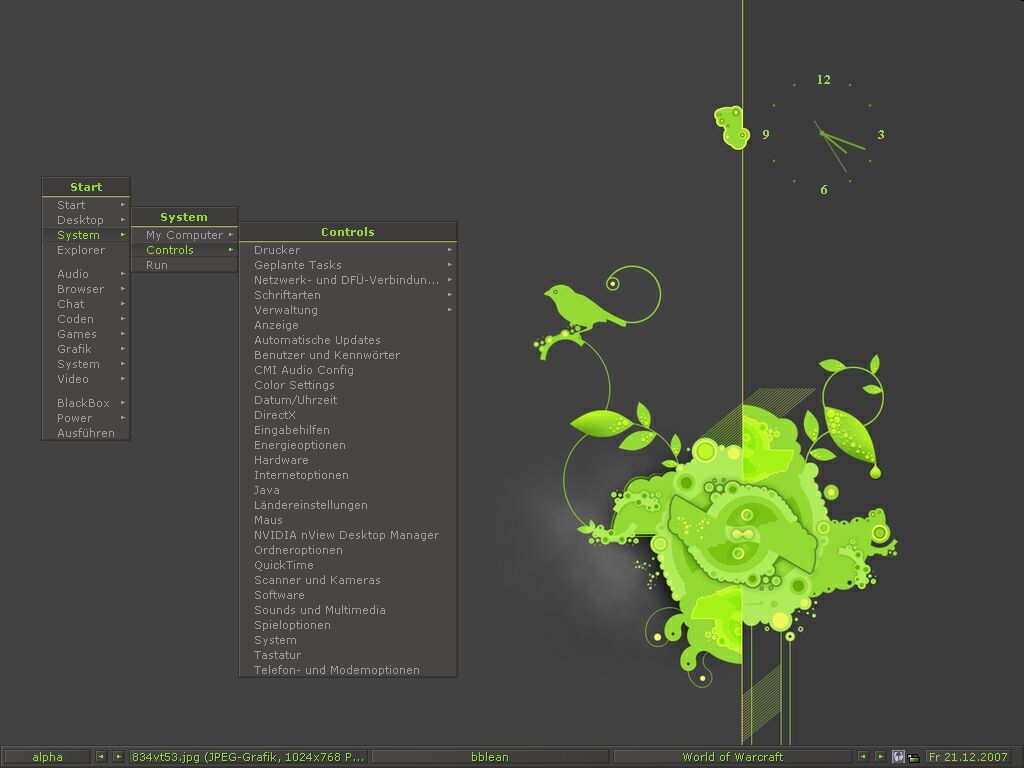Open Sounds und Multimedia
Image resolution: width=1024 pixels, height=768 pixels.
click(x=347, y=610)
